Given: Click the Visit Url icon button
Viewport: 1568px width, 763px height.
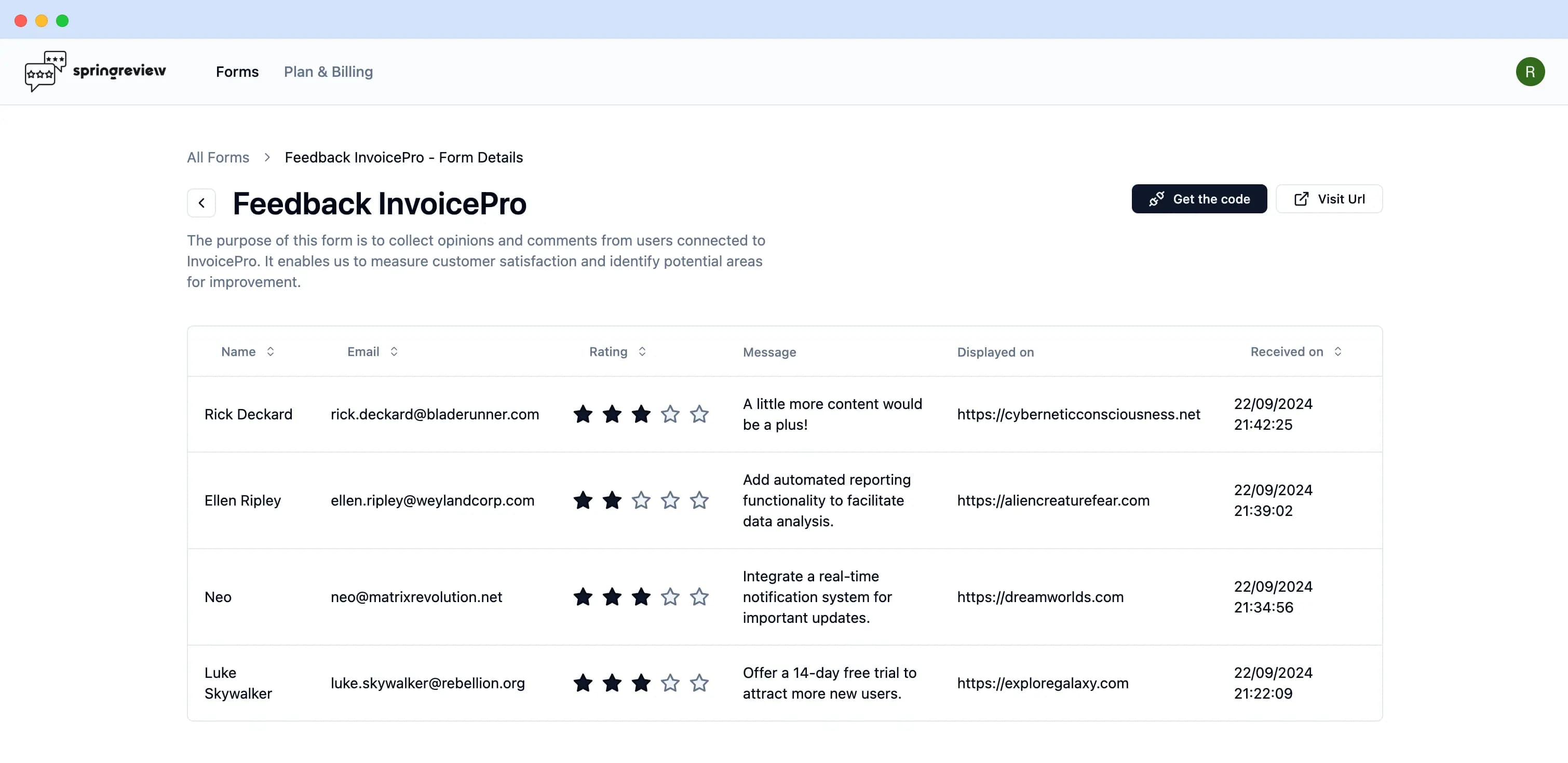Looking at the screenshot, I should tap(1300, 198).
